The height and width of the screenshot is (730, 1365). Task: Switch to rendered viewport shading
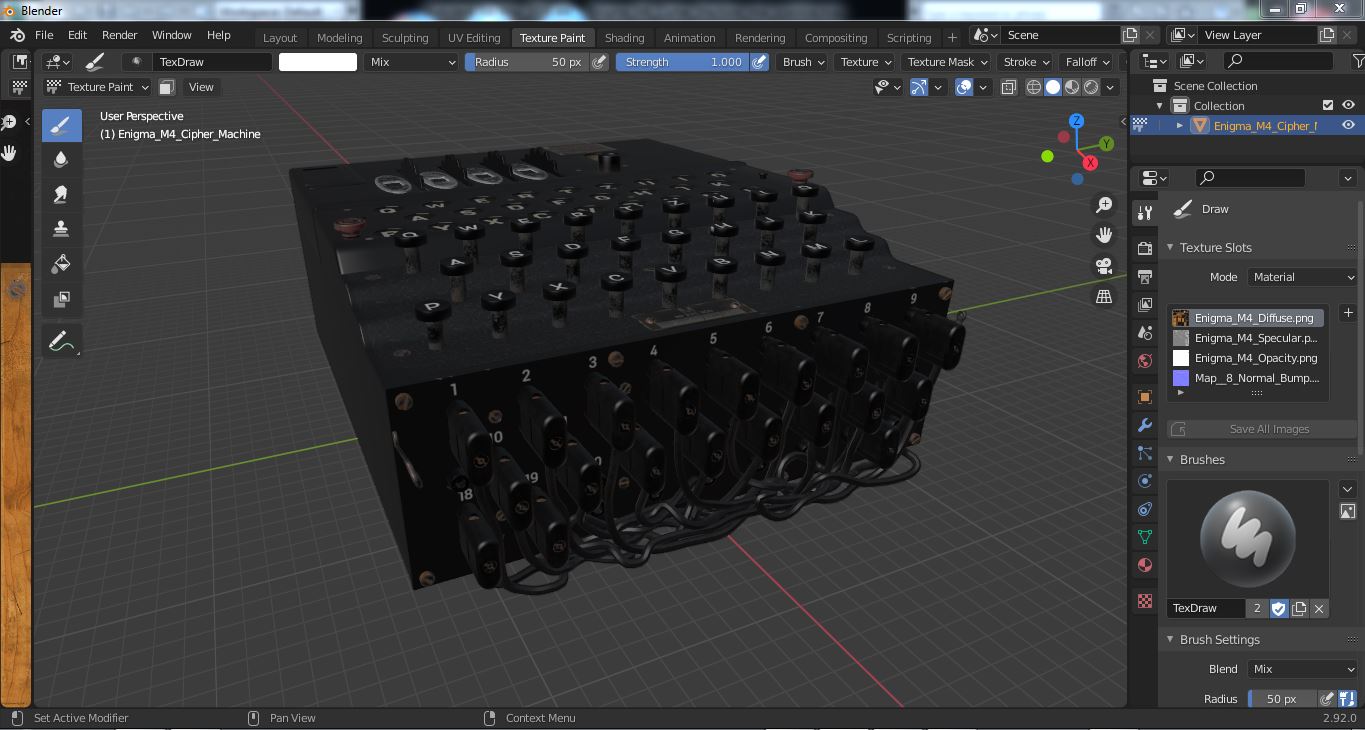(1091, 87)
